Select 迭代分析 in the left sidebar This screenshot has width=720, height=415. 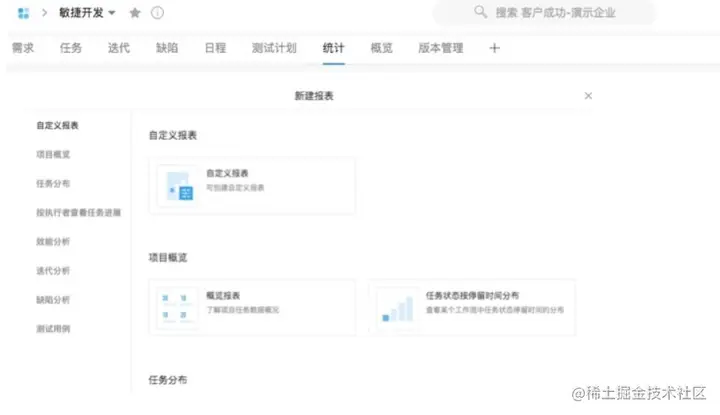pos(53,271)
